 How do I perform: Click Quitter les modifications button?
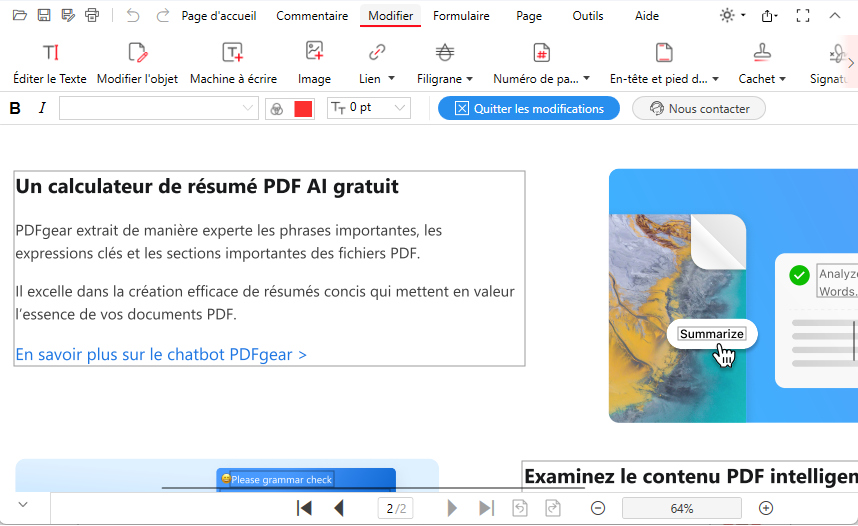click(x=529, y=108)
